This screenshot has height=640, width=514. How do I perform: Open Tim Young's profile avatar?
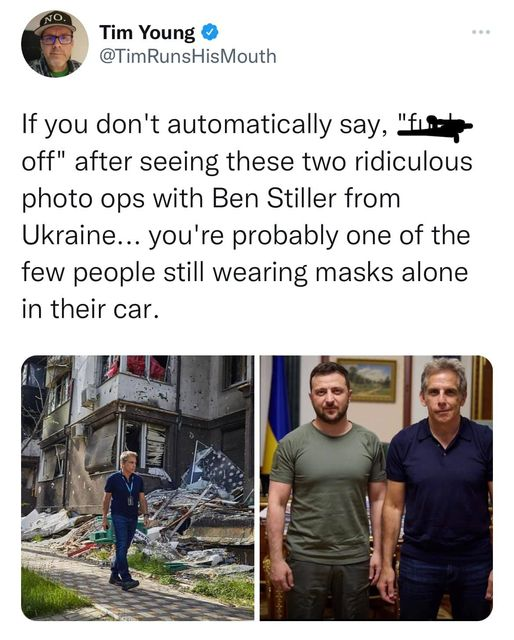click(x=55, y=44)
